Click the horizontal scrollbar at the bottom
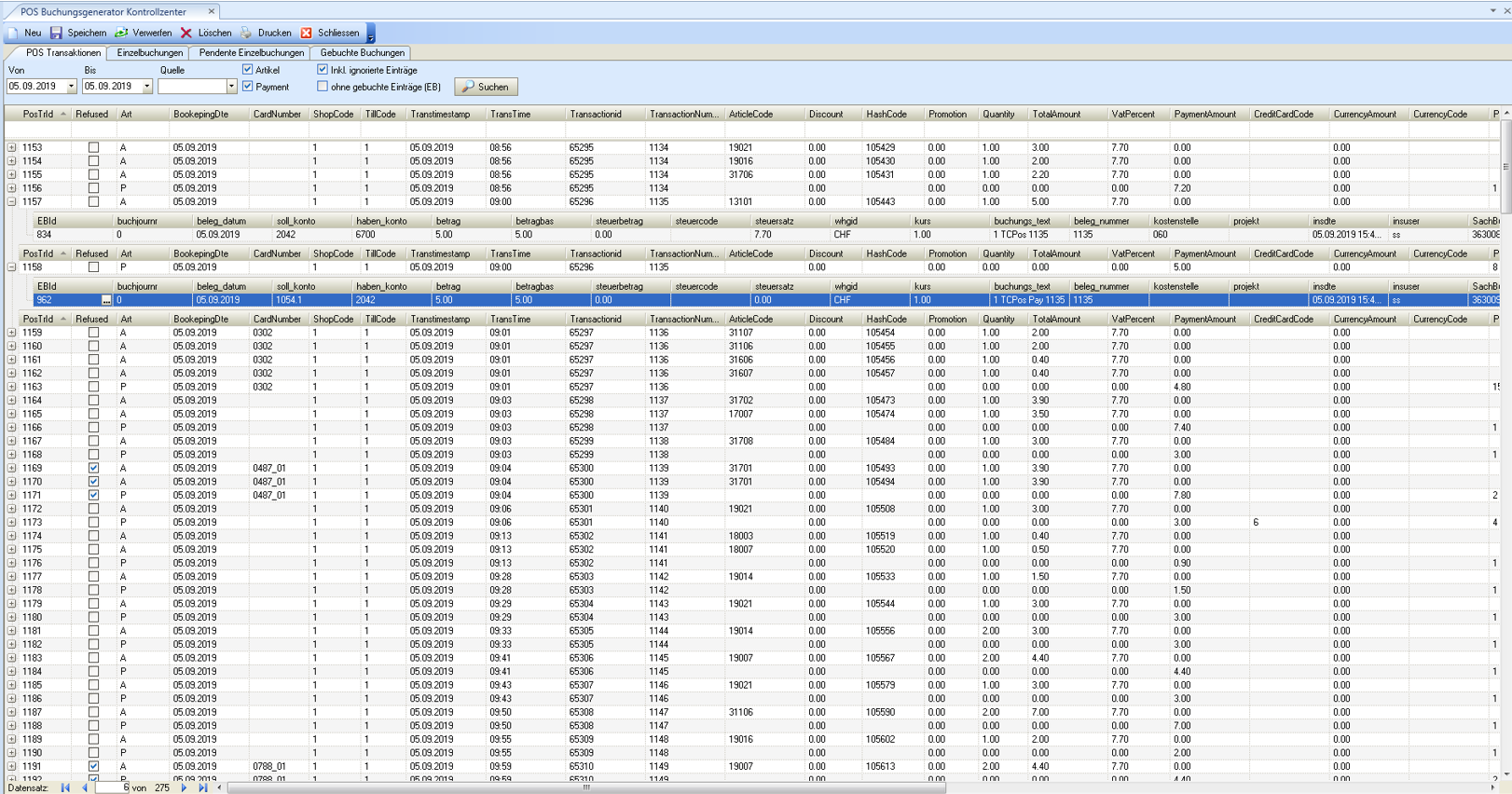Image resolution: width=1512 pixels, height=794 pixels. click(x=585, y=787)
